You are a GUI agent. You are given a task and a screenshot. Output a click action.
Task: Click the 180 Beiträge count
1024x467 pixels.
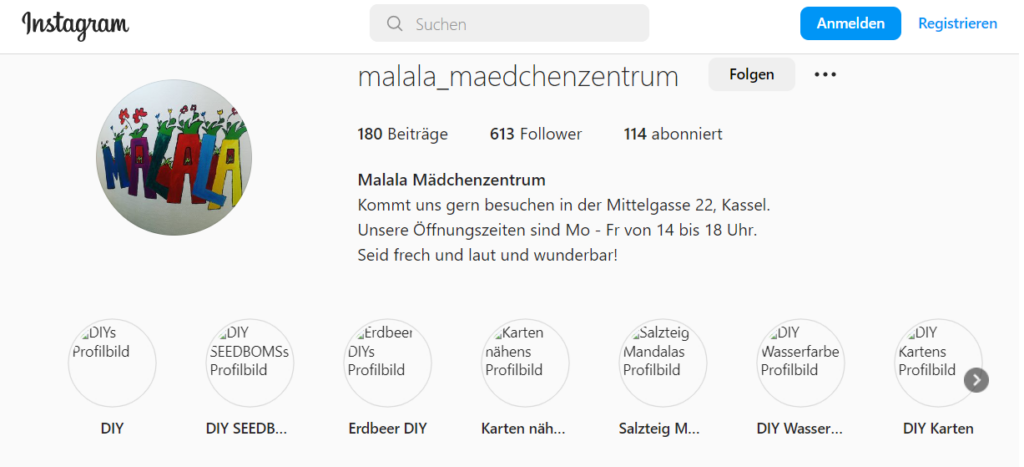(403, 134)
